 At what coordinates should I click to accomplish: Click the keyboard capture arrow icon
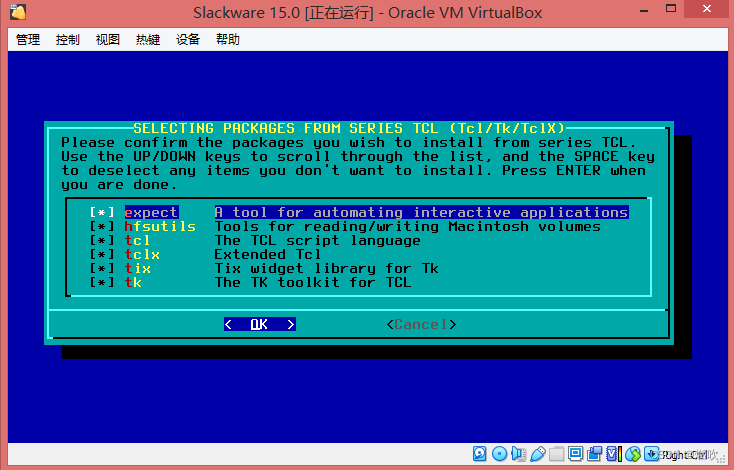pos(651,454)
